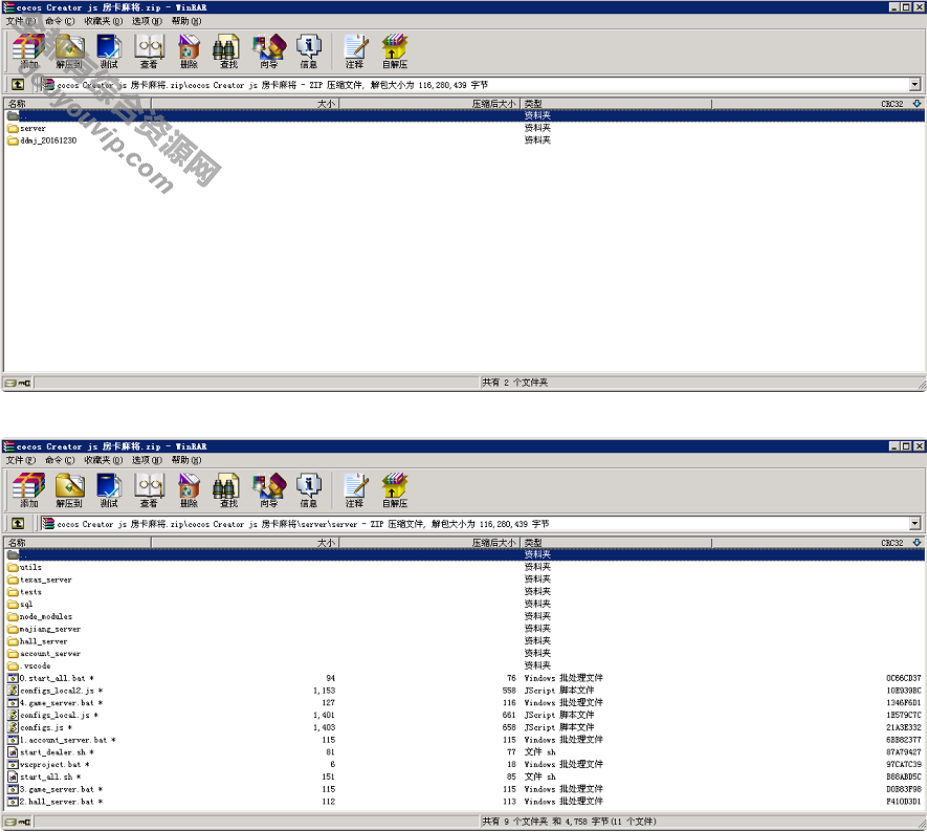Select the majiang_server folder
The image size is (927, 833).
[44, 630]
